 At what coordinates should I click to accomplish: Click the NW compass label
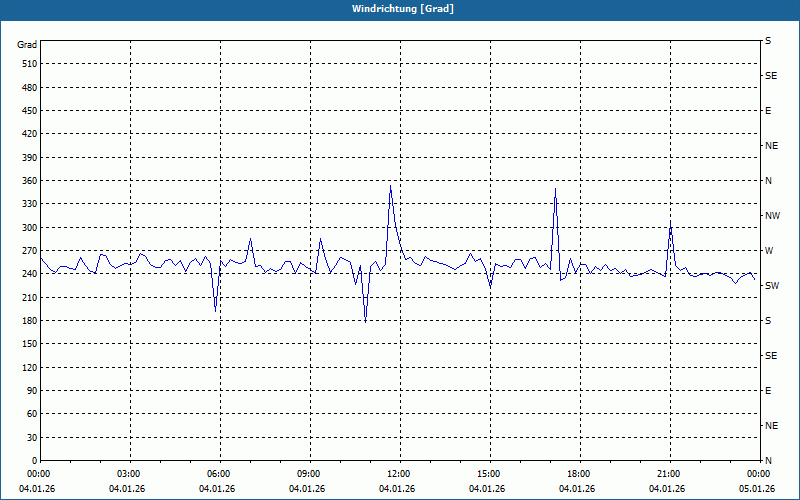(x=772, y=216)
